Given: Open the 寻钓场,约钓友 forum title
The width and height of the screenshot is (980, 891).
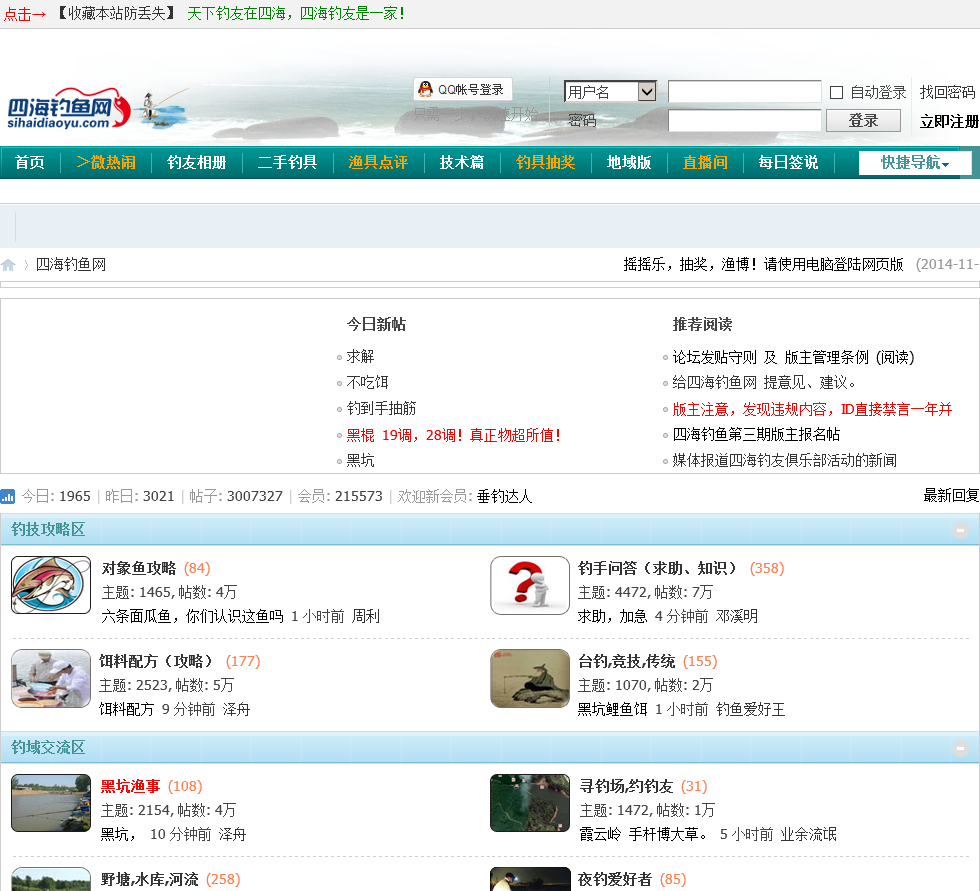Looking at the screenshot, I should (x=626, y=787).
